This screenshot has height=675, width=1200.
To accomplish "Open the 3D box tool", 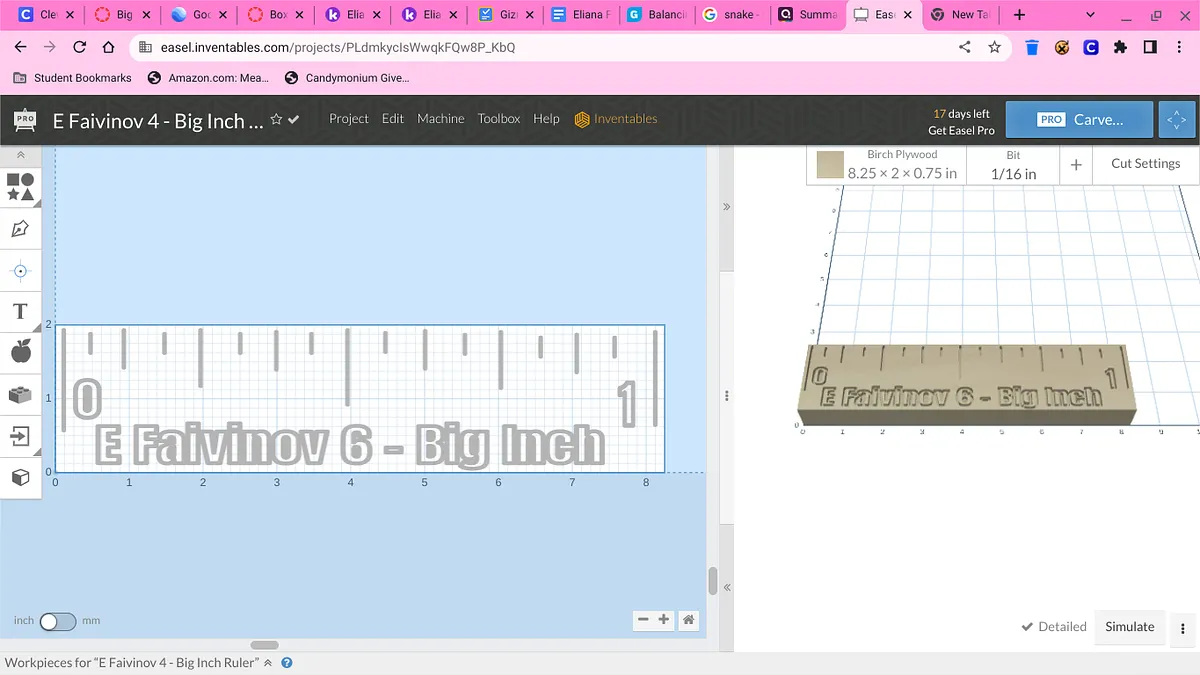I will (20, 478).
